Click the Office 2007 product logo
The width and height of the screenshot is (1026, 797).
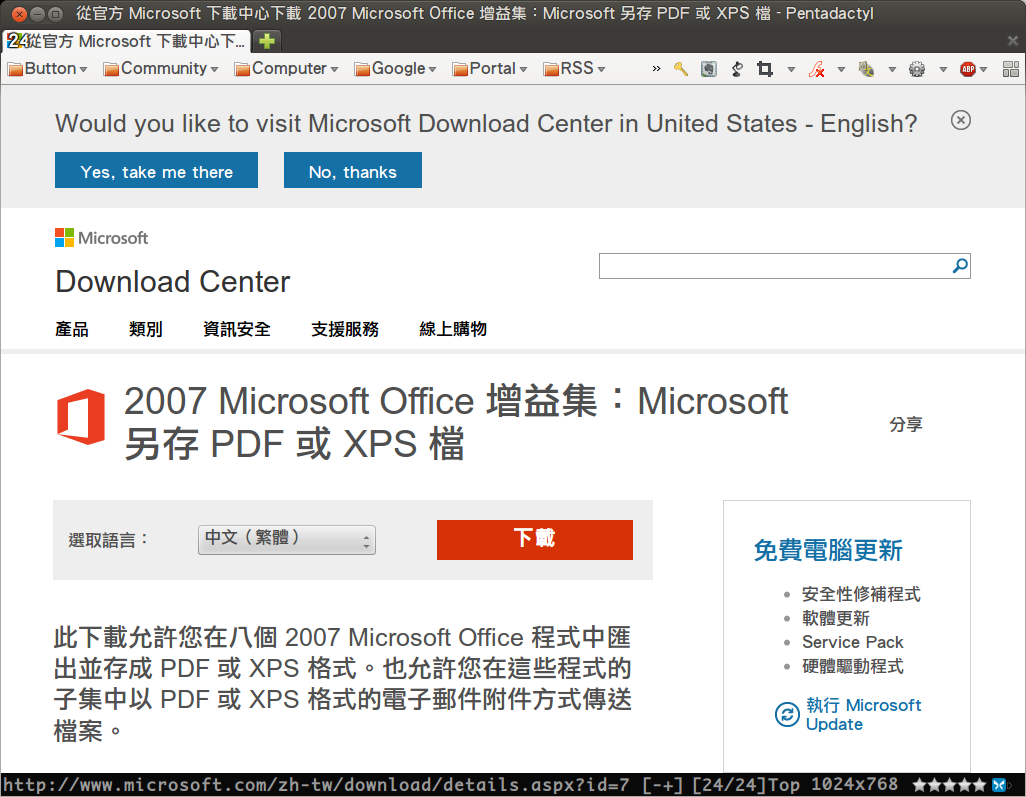(x=81, y=418)
